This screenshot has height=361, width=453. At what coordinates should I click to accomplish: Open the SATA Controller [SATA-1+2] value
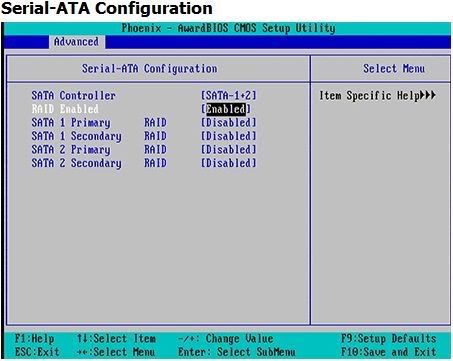point(229,96)
